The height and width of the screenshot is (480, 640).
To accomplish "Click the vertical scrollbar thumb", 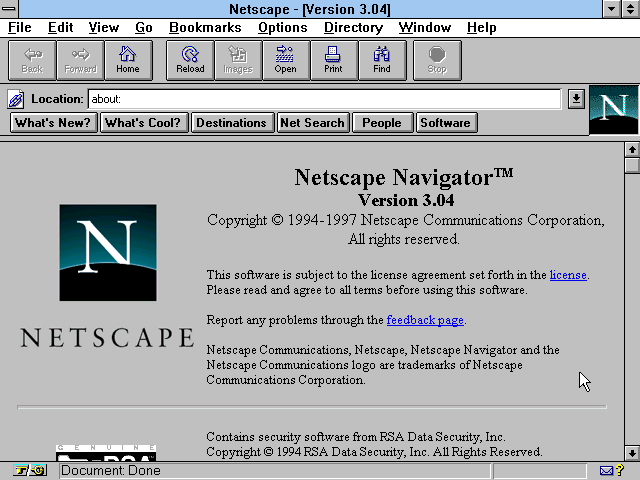I will (x=632, y=165).
